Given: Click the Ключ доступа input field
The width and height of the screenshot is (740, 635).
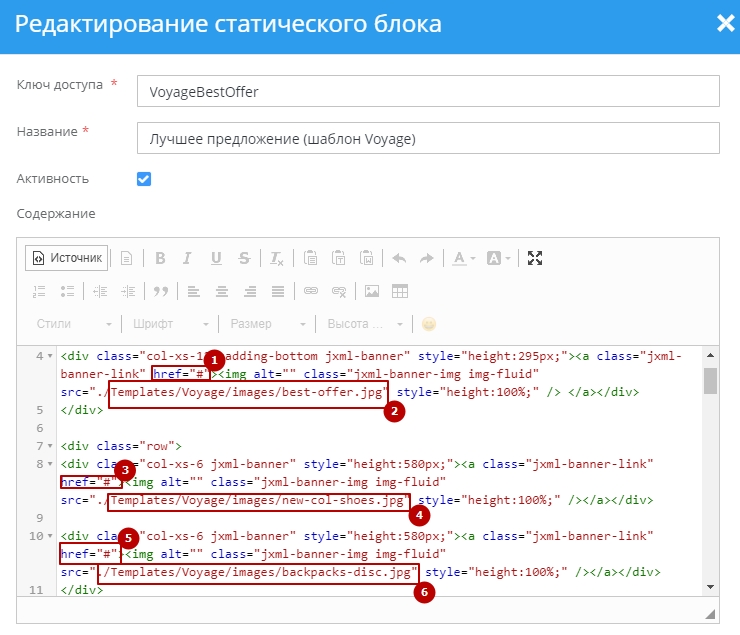Looking at the screenshot, I should (428, 91).
